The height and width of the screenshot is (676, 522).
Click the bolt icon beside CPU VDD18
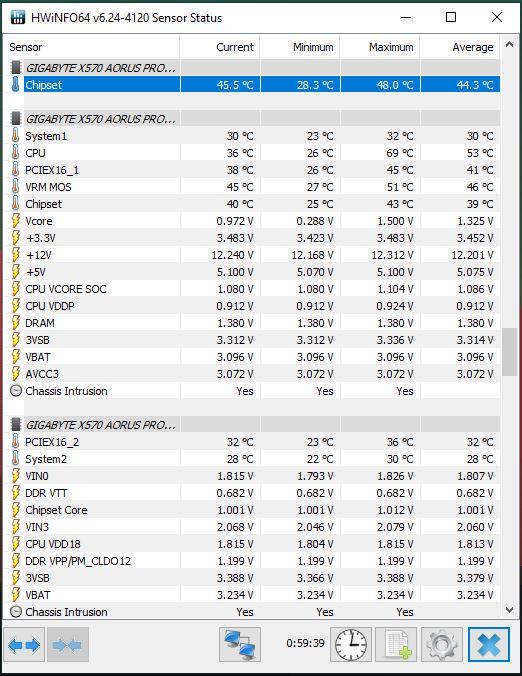[x=16, y=544]
